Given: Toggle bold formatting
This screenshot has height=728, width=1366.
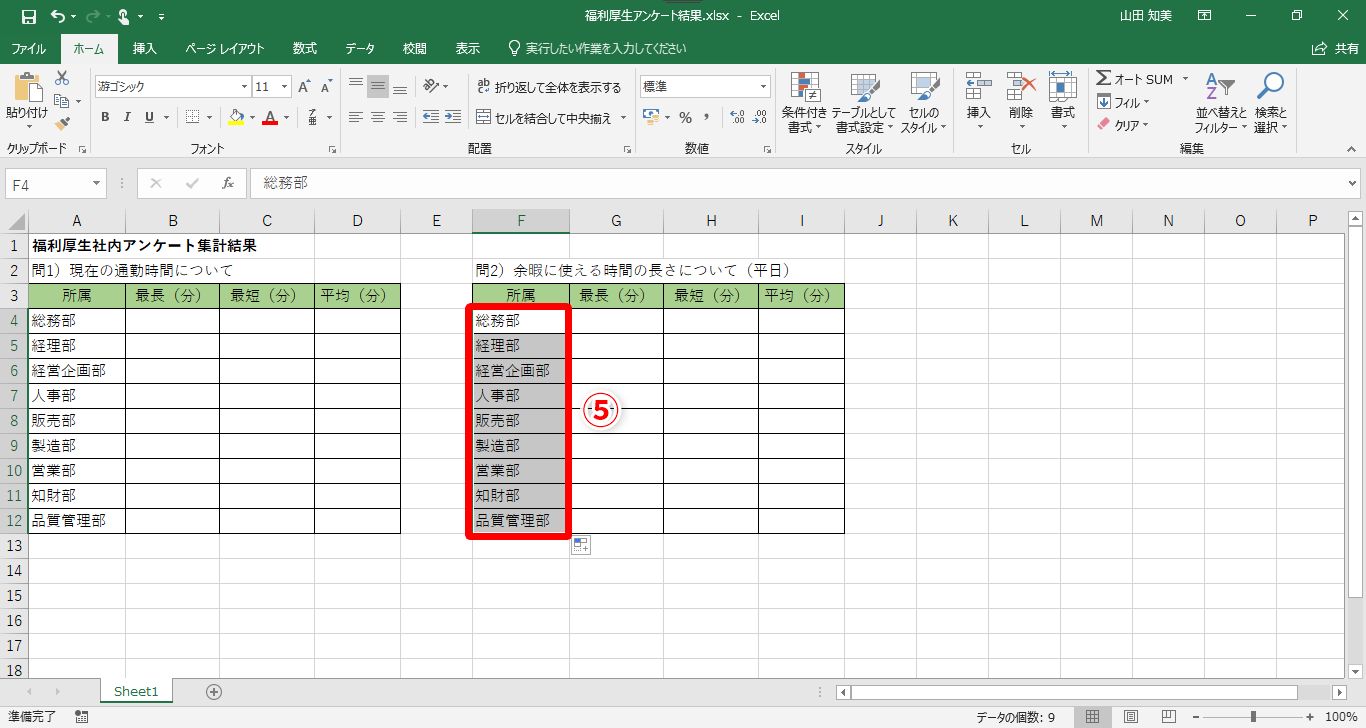Looking at the screenshot, I should click(105, 117).
